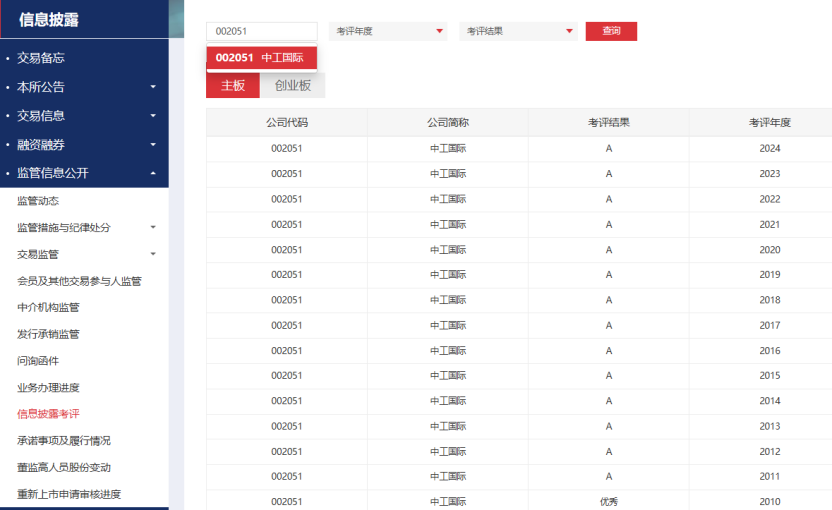
Task: Go to 中介机构监管 page
Action: pos(48,307)
